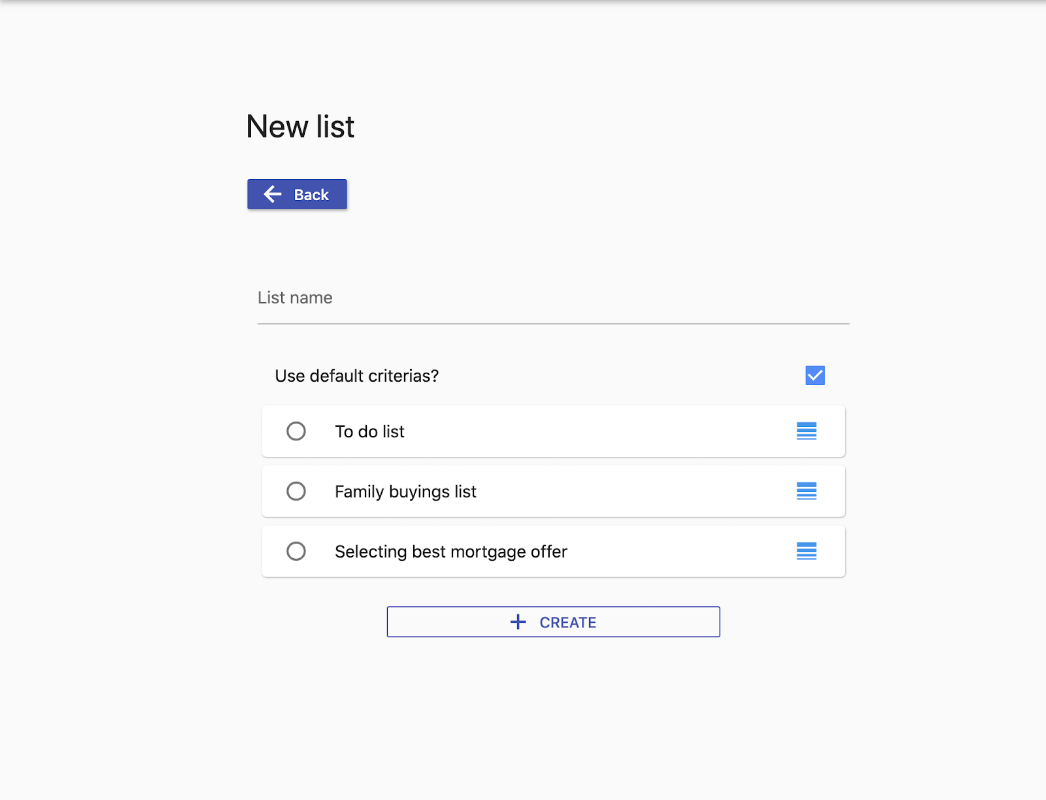Click the New list heading
This screenshot has width=1046, height=800.
click(x=300, y=127)
